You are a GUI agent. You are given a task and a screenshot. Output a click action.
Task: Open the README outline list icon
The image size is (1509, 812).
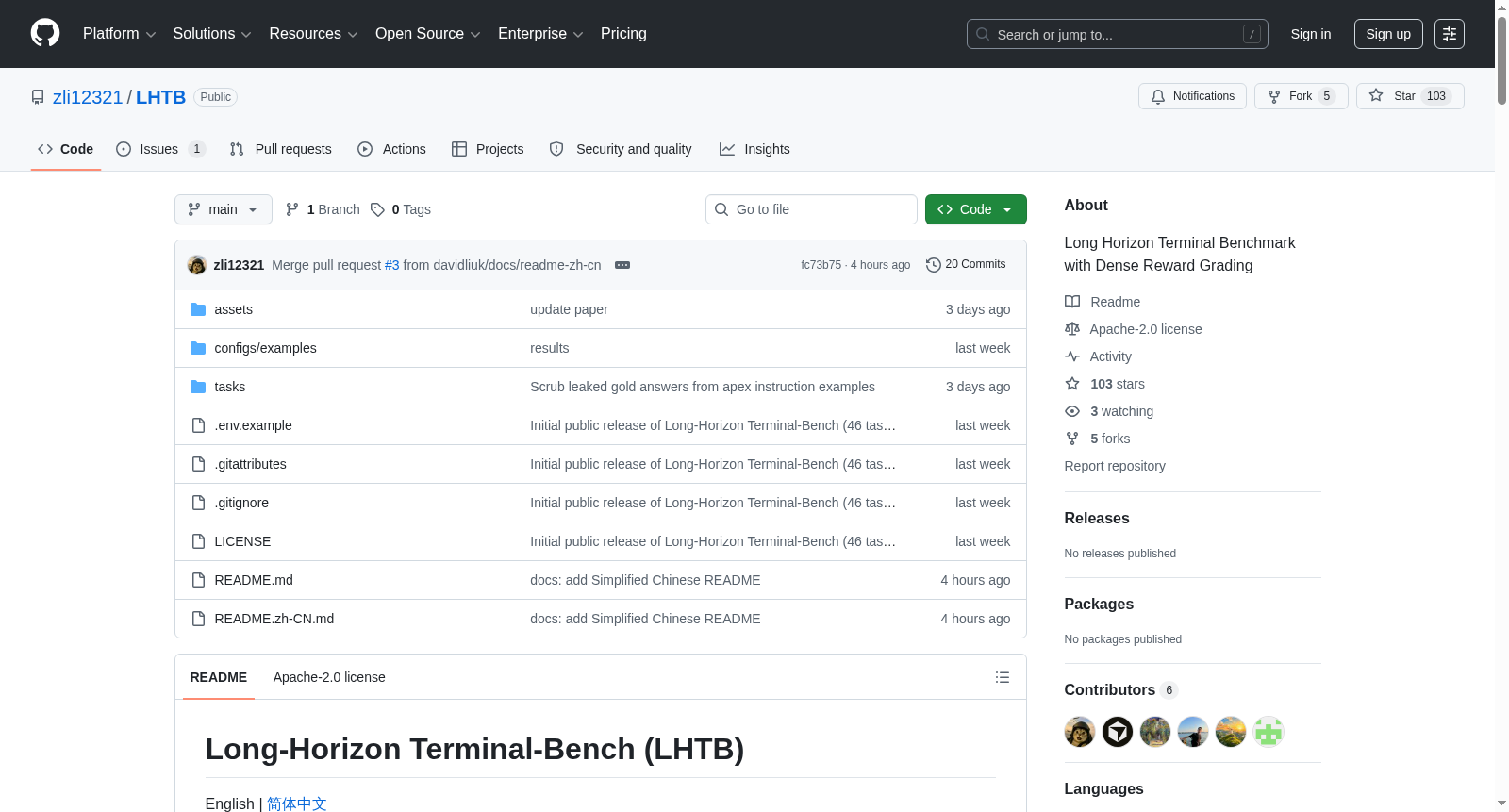(x=1003, y=677)
